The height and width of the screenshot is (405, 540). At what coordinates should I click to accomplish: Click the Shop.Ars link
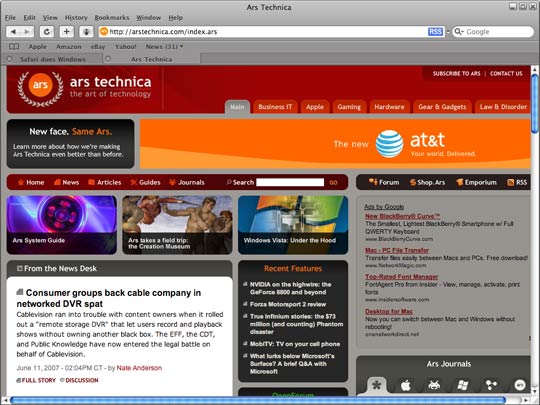[x=427, y=182]
